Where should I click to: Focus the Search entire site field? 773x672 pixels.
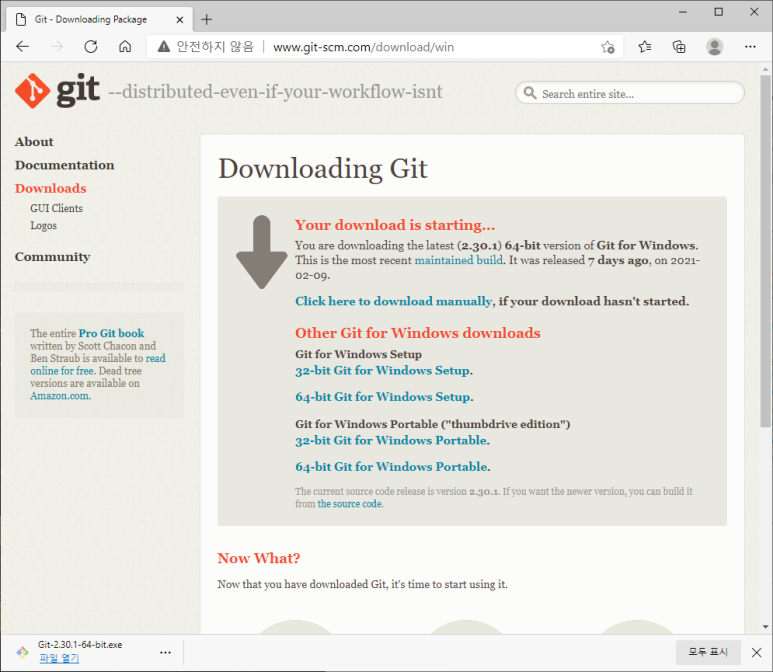point(630,93)
